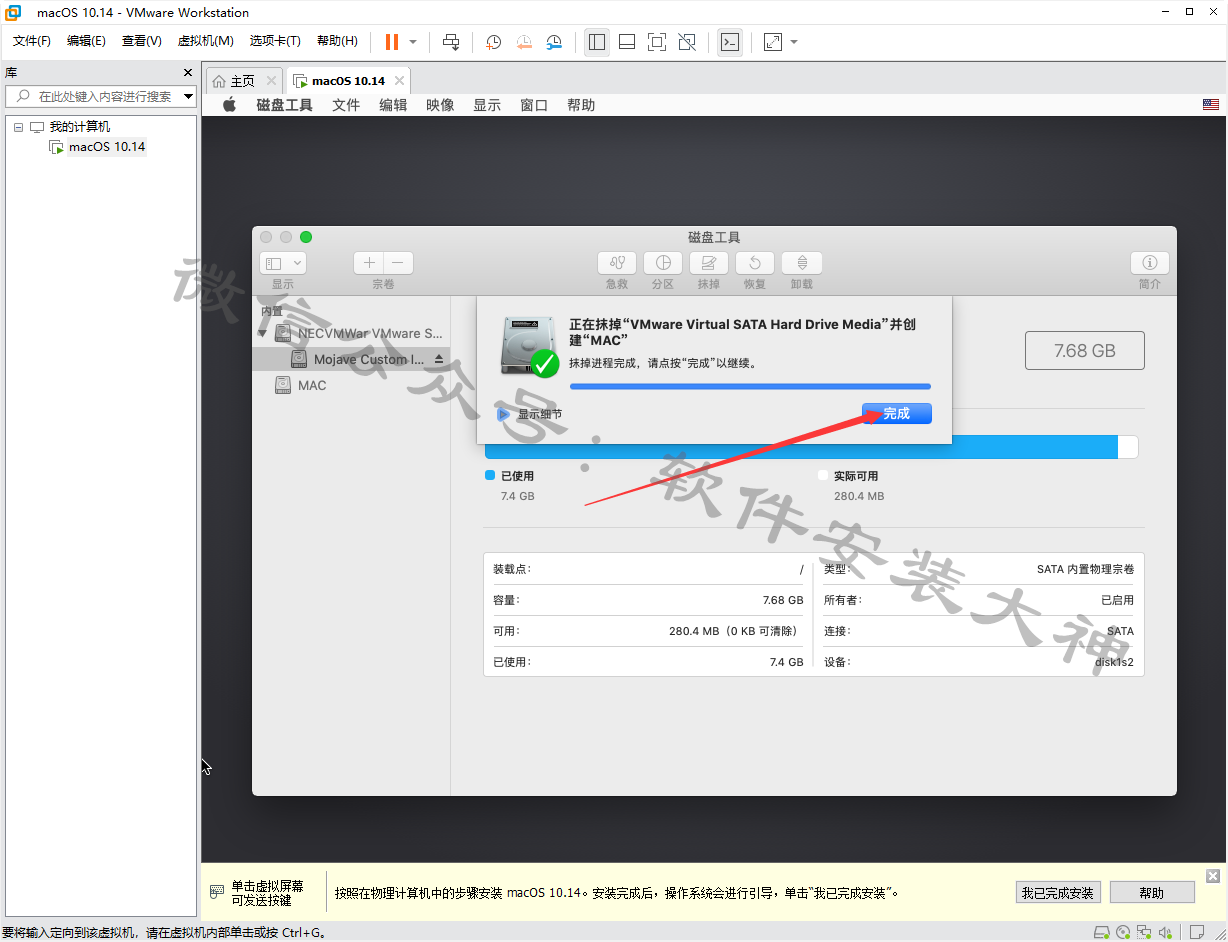1228x942 pixels.
Task: Open the 虚拟机(M) menu
Action: tap(206, 41)
